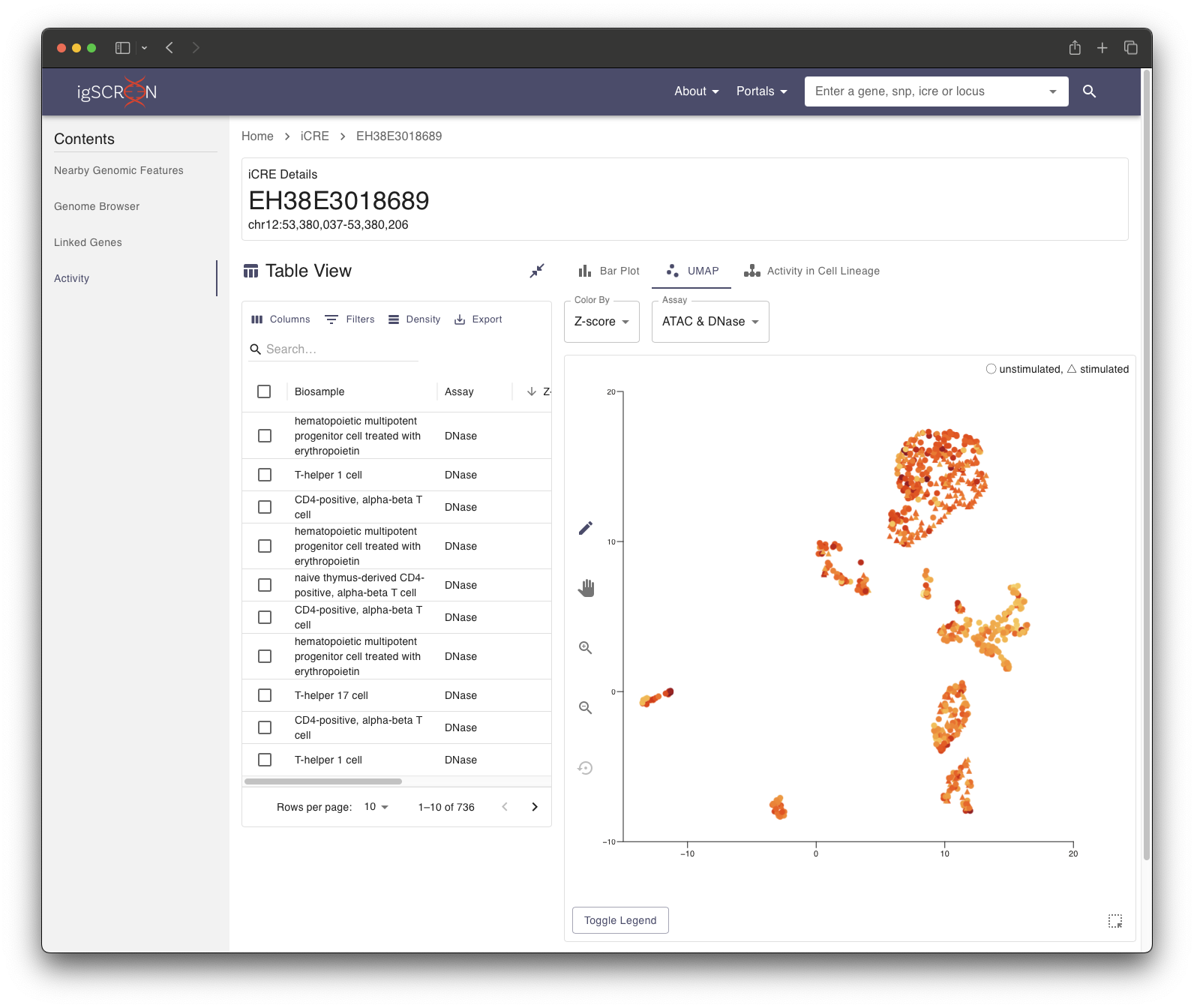The image size is (1194, 1008).
Task: Click the zoom out magnifier icon
Action: coord(586,708)
